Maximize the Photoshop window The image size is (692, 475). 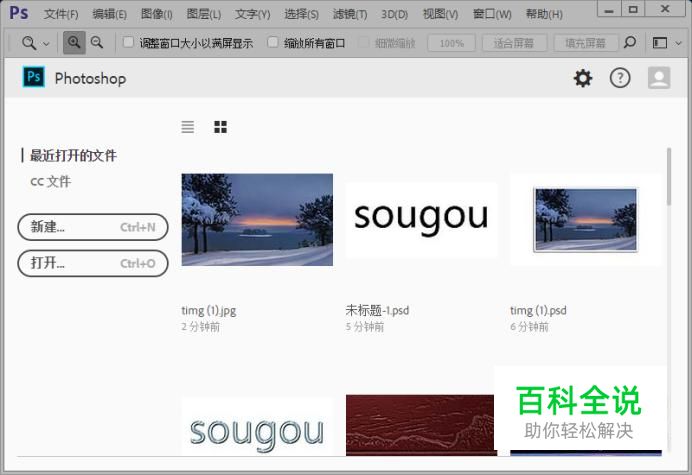(633, 9)
